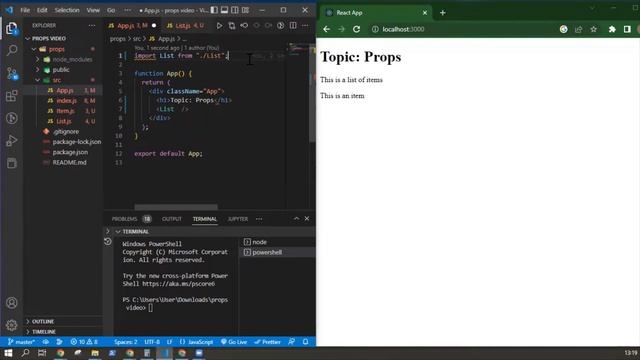Viewport: 640px width, 360px height.
Task: Open editor more actions ellipsis
Action: pyautogui.click(x=305, y=26)
